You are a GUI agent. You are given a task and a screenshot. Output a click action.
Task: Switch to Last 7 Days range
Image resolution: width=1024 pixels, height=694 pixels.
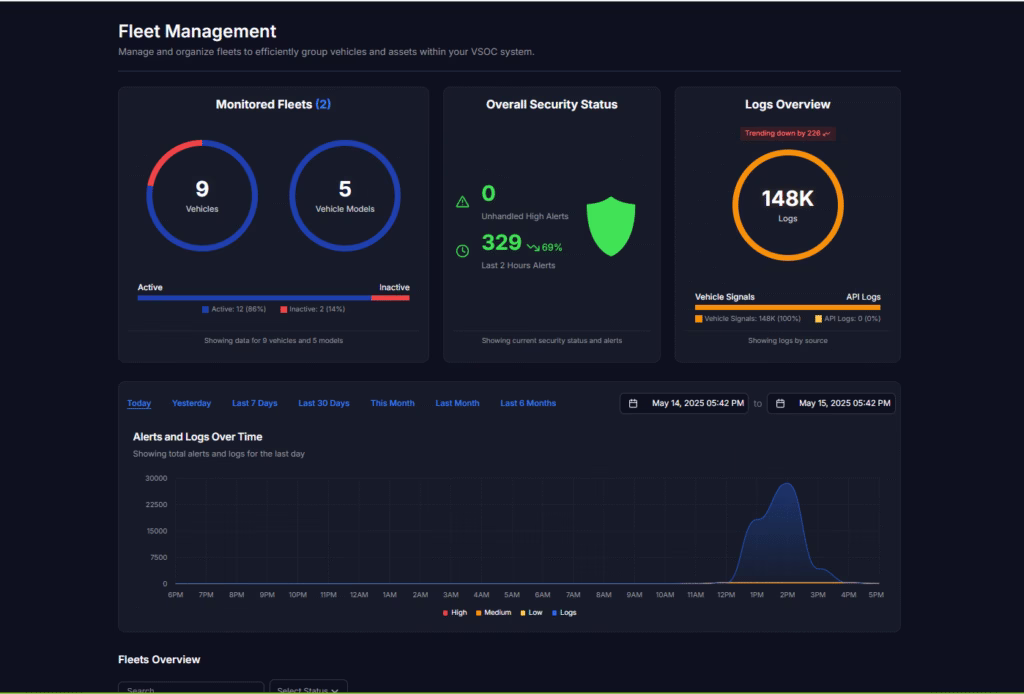[x=255, y=403]
